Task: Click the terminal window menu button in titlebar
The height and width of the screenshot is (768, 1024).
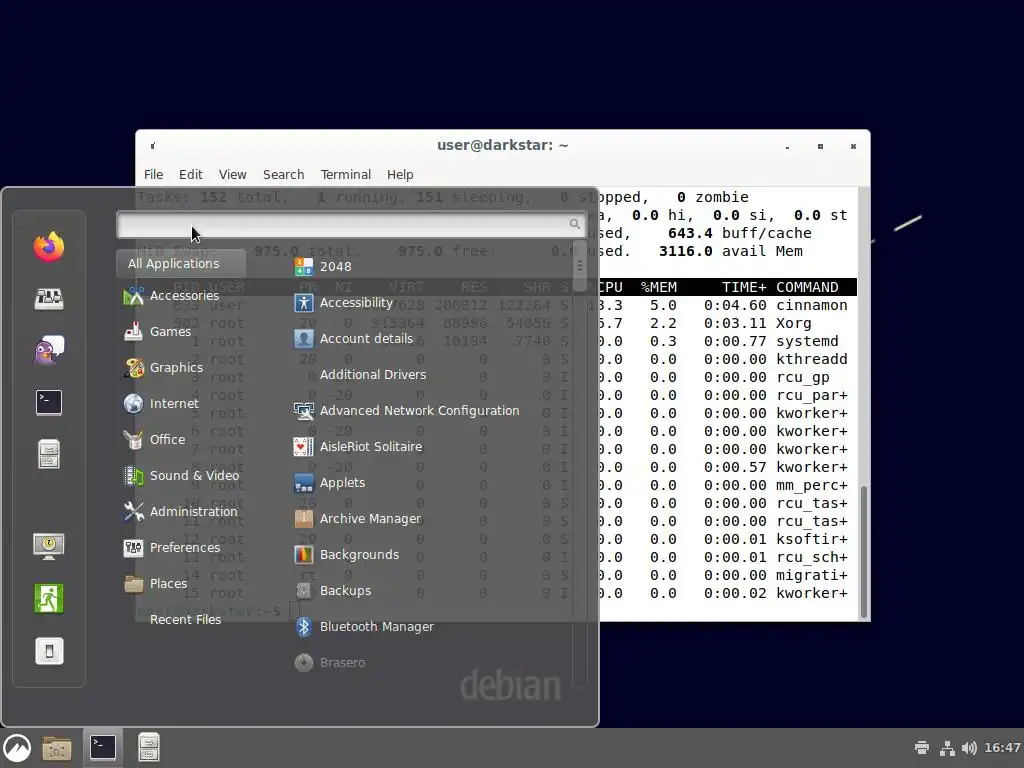Action: click(153, 146)
